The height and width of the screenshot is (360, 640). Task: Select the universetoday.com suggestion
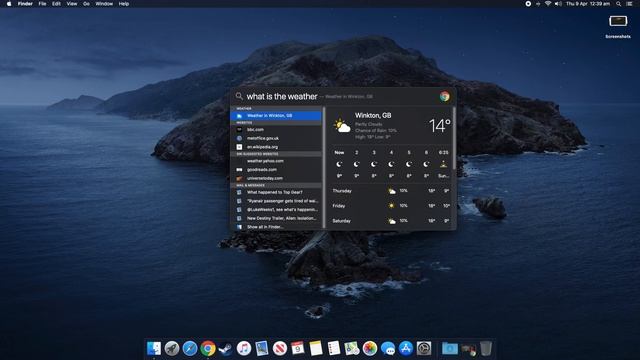(x=276, y=178)
